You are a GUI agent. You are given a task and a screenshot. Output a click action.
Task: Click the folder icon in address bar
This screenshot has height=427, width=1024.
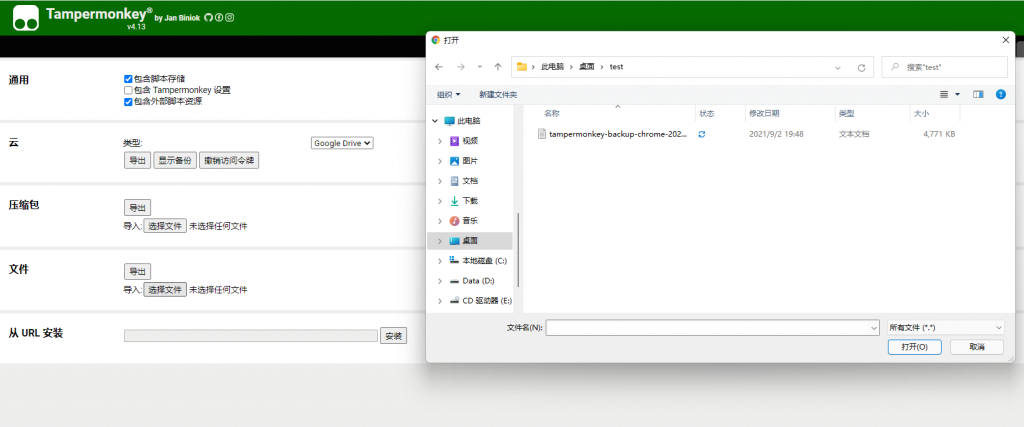(522, 67)
